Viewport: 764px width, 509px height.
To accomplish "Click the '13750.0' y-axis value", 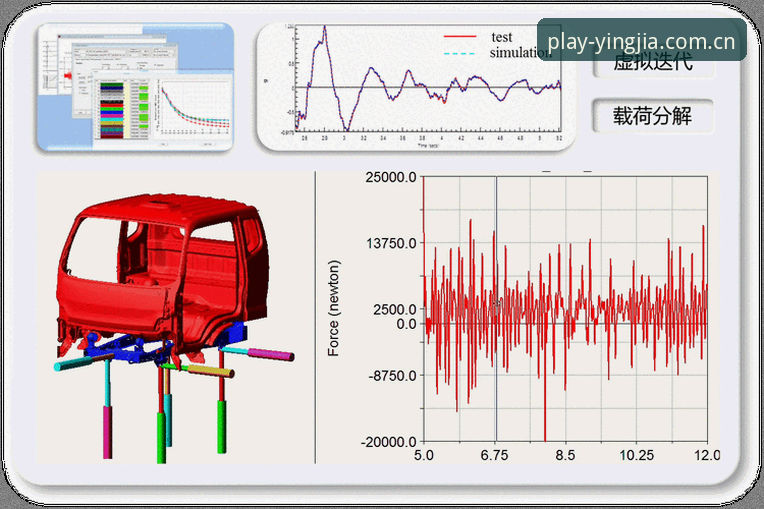I will coord(391,243).
